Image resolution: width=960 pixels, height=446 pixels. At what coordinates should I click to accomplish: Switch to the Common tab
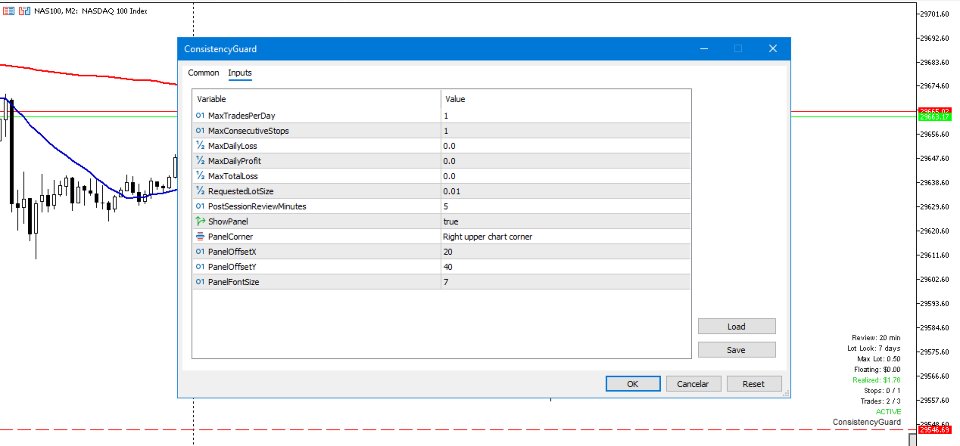tap(203, 73)
